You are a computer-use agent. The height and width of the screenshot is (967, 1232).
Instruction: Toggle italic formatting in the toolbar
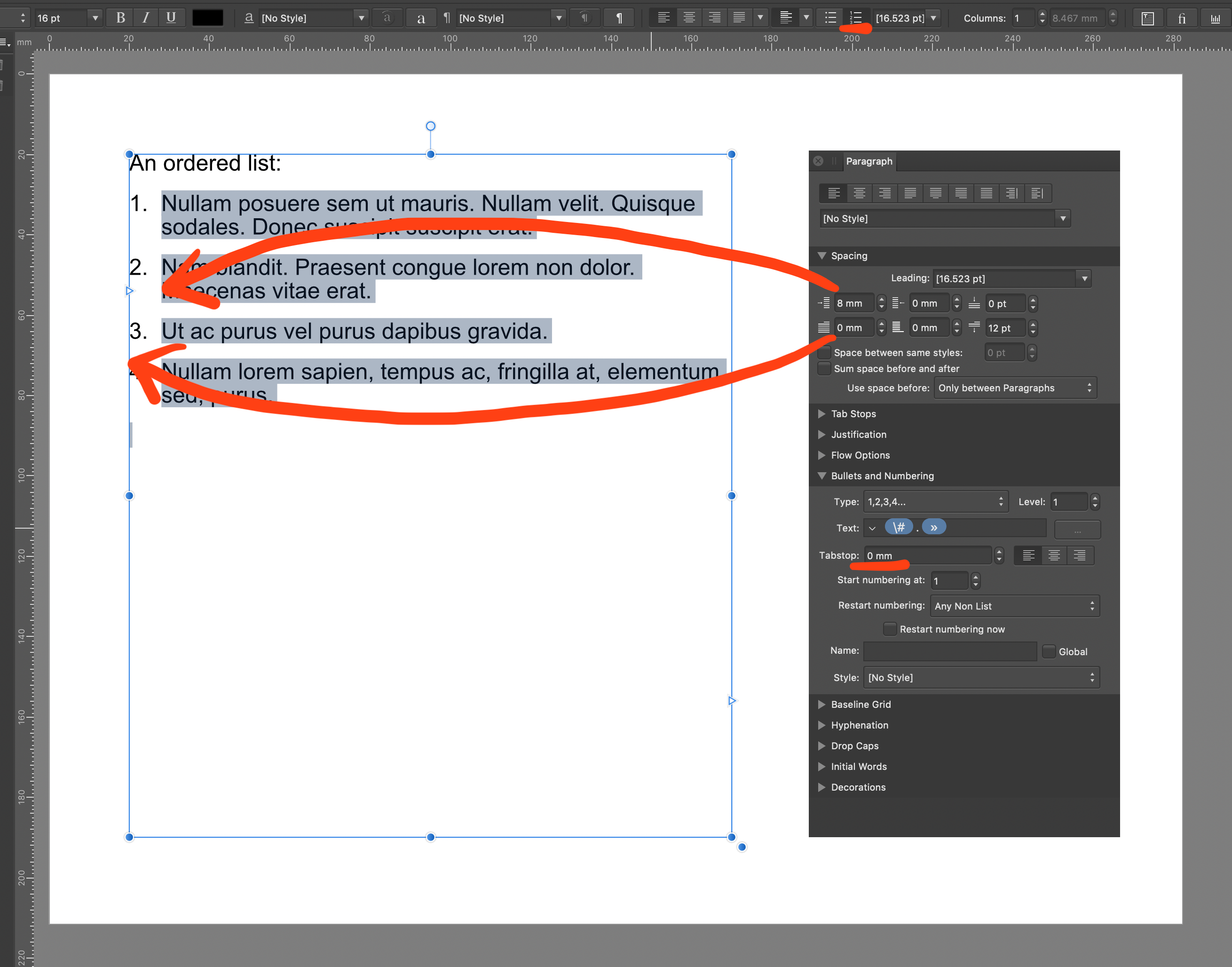(x=146, y=17)
